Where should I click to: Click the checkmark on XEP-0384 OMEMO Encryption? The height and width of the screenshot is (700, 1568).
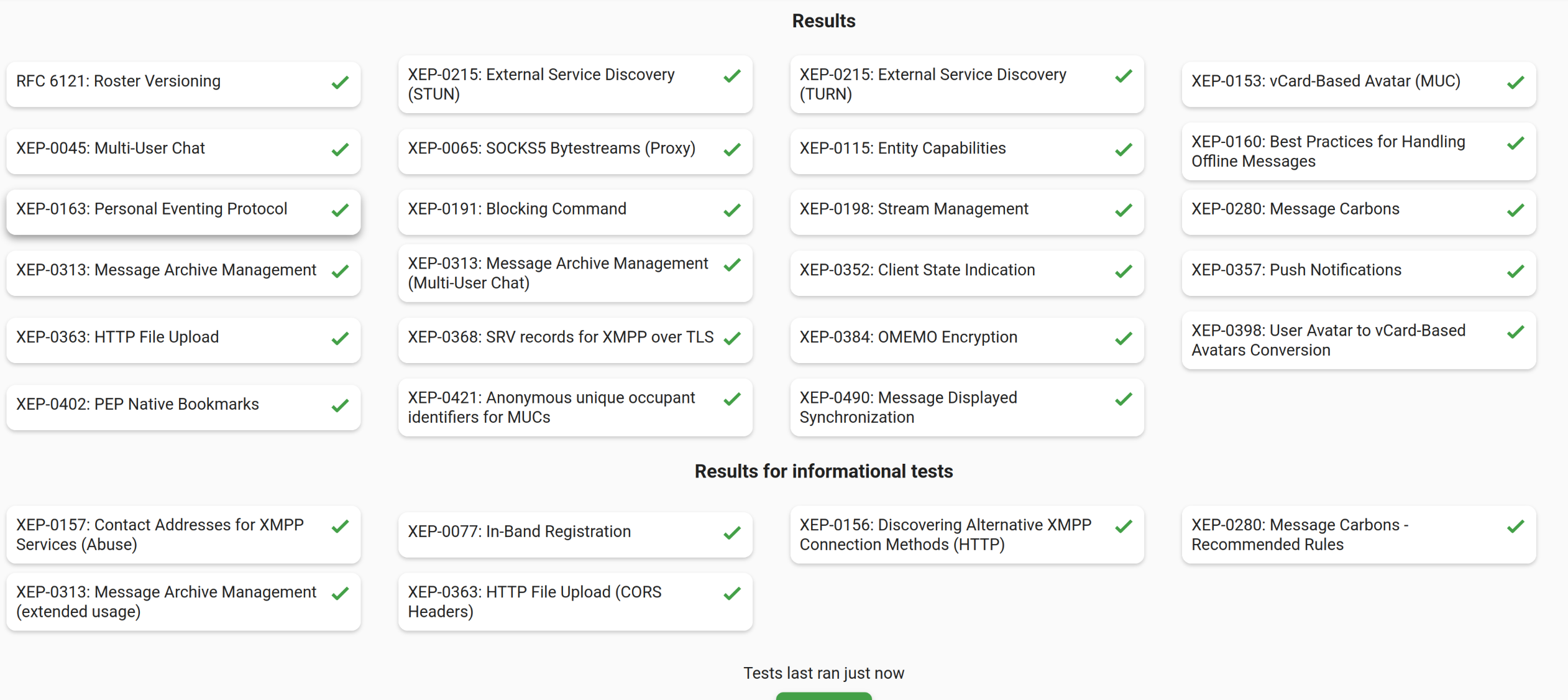click(1124, 339)
